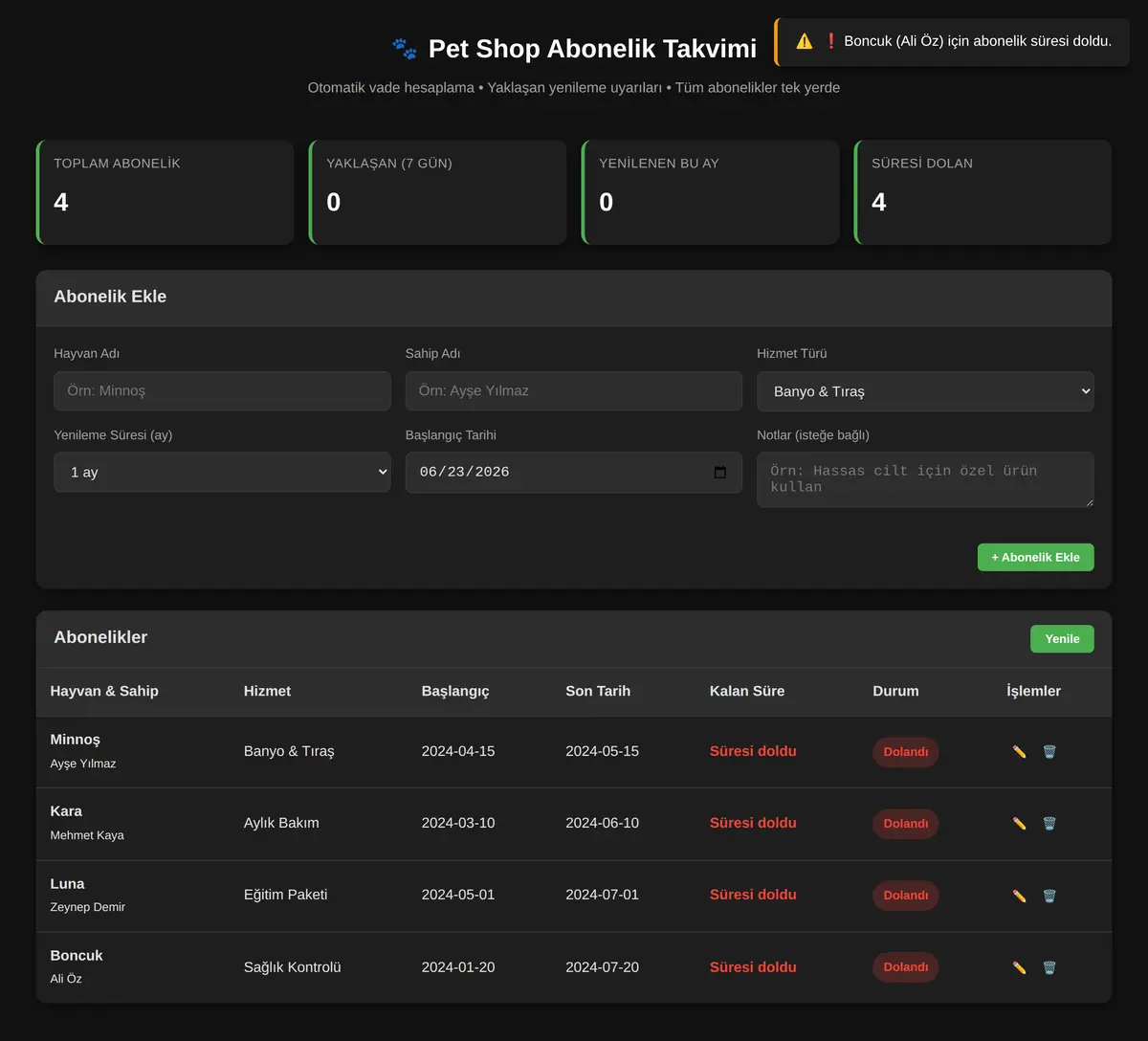Focus the Hayvan Adı input field
The width and height of the screenshot is (1148, 1041).
point(222,391)
